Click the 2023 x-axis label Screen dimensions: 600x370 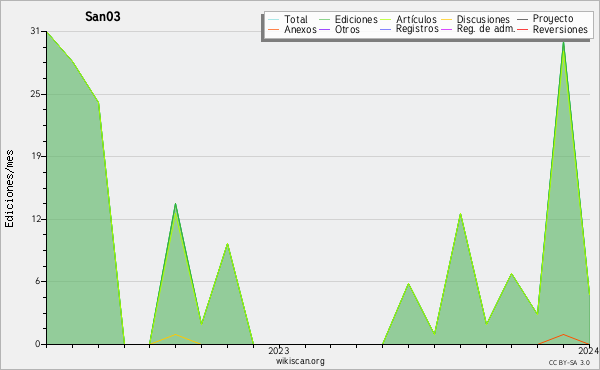click(279, 350)
